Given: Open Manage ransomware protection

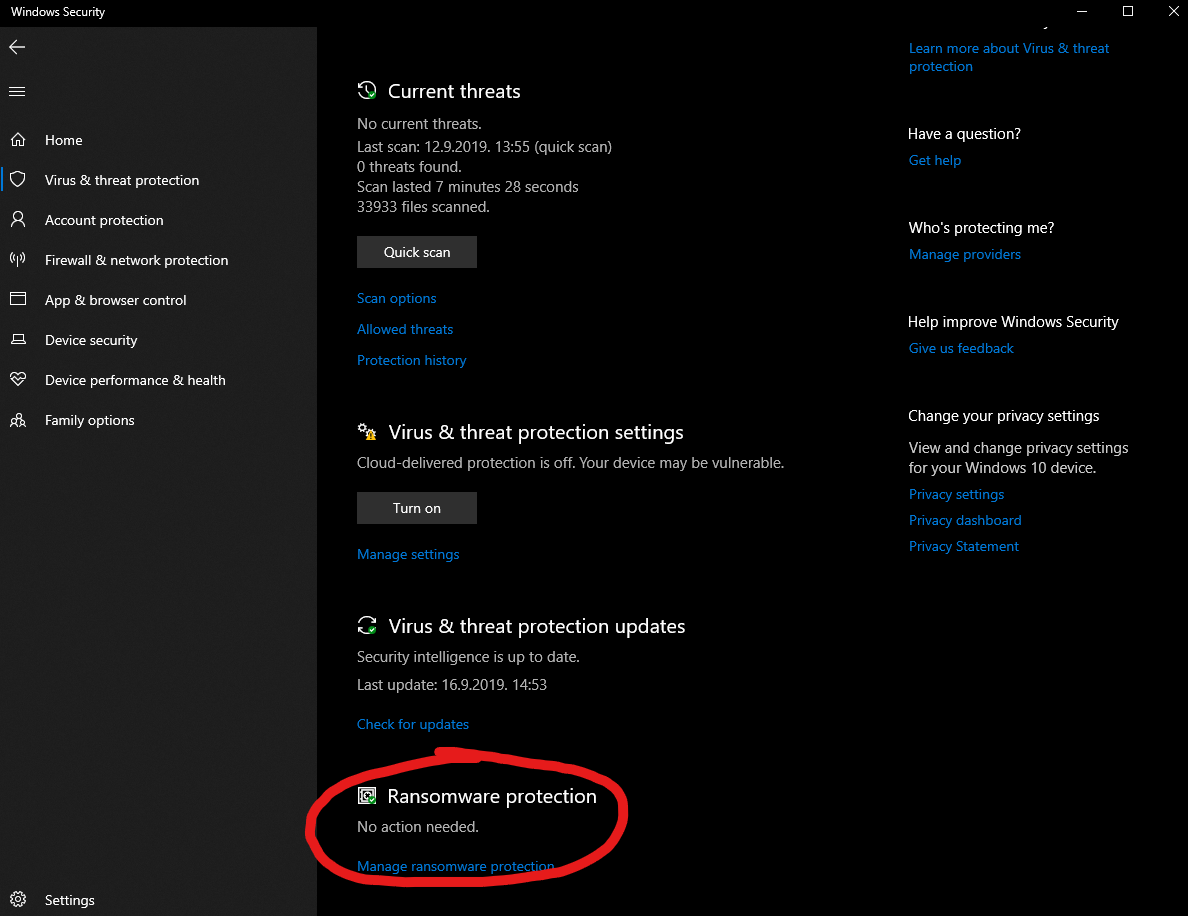Looking at the screenshot, I should [x=455, y=866].
